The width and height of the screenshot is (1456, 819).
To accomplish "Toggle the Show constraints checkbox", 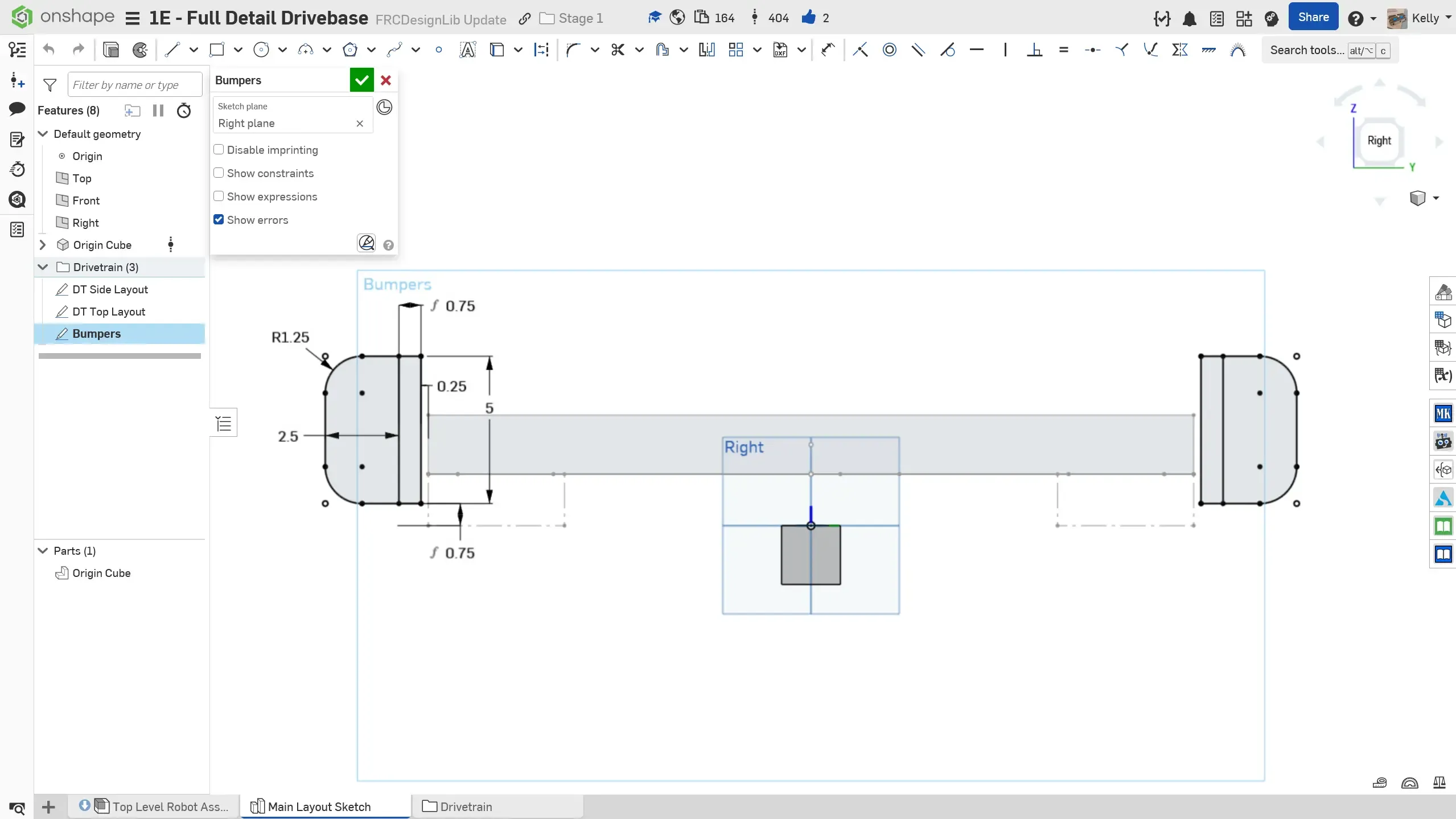I will click(219, 173).
